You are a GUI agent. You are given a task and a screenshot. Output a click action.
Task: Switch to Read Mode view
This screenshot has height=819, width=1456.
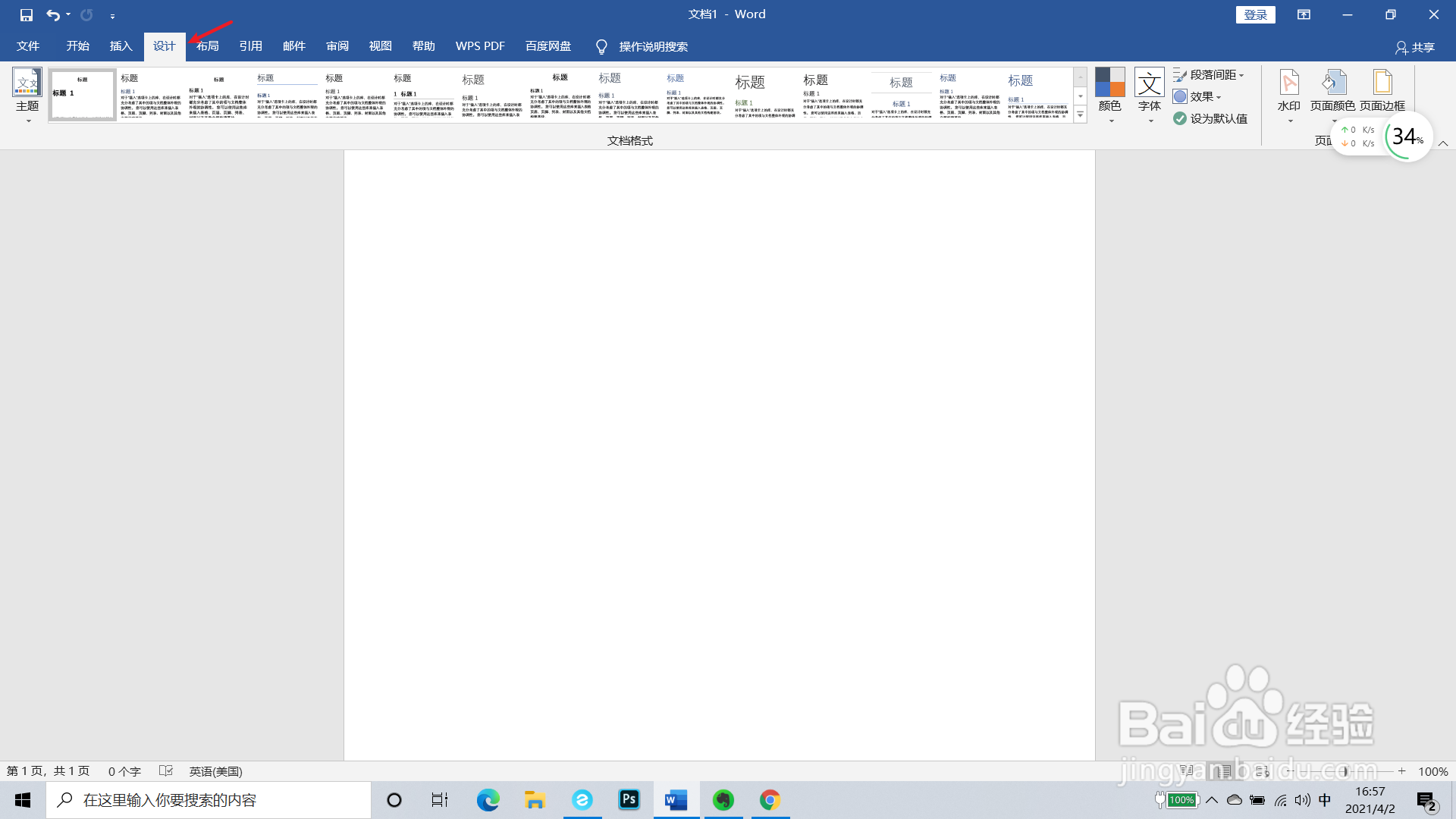click(1187, 771)
